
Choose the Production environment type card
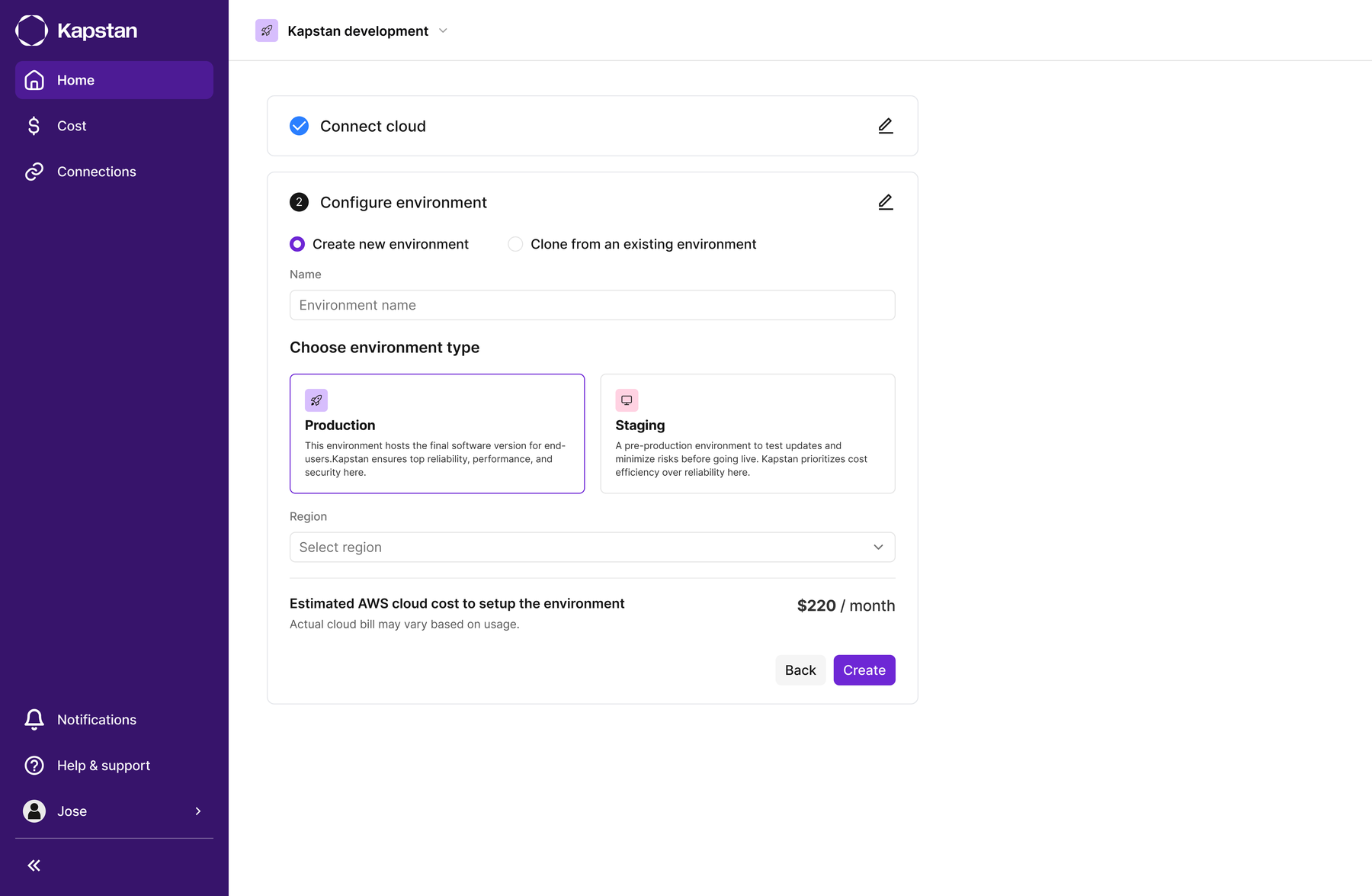tap(438, 434)
